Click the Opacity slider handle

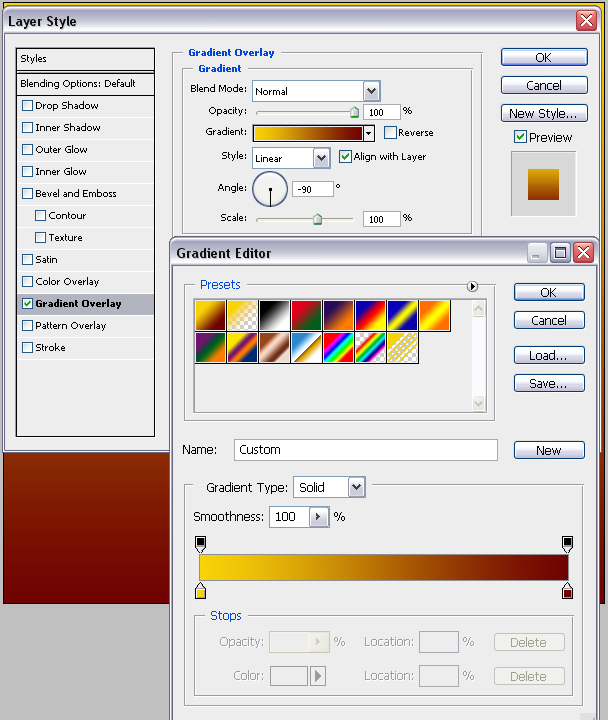coord(355,112)
